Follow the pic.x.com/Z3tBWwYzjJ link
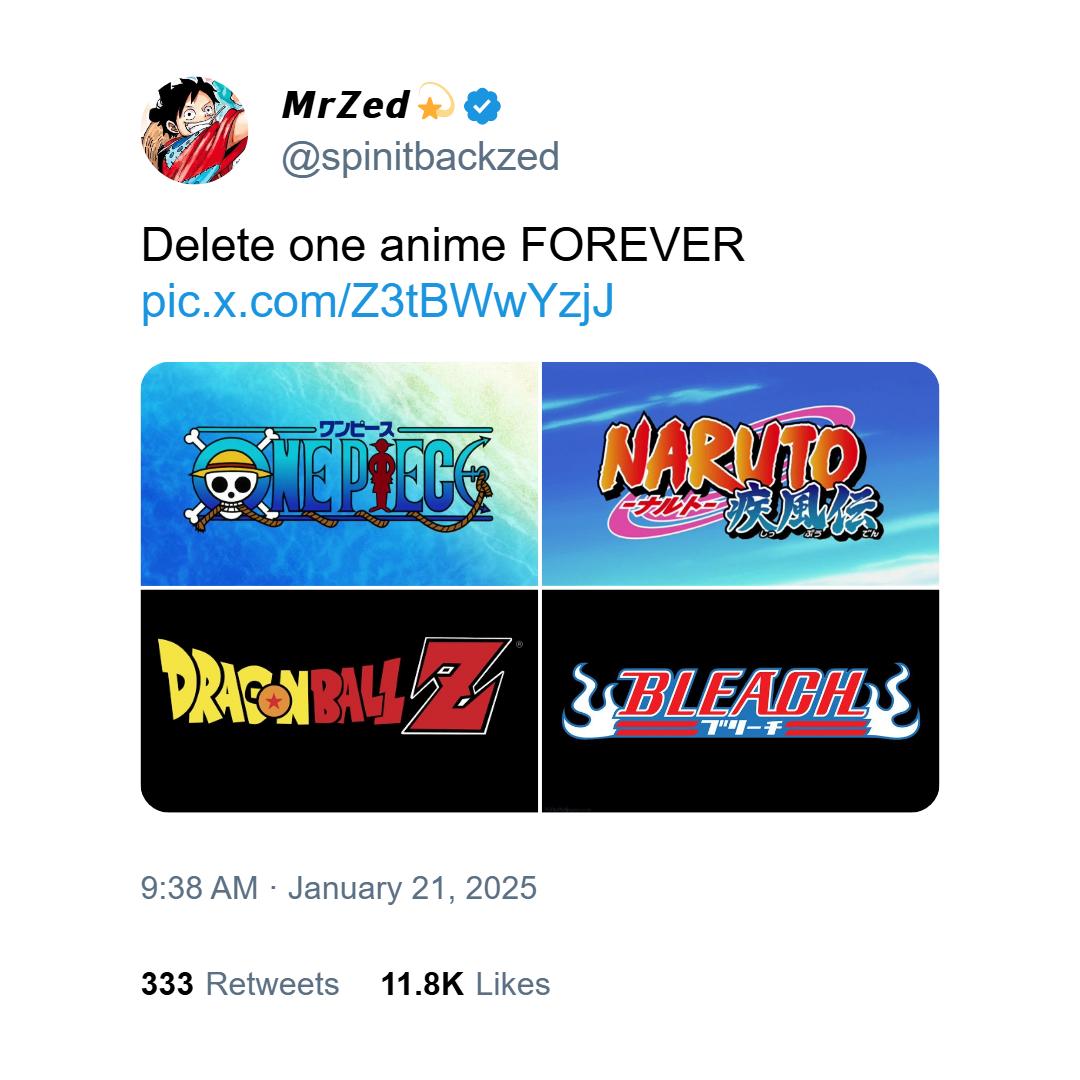 click(x=377, y=301)
